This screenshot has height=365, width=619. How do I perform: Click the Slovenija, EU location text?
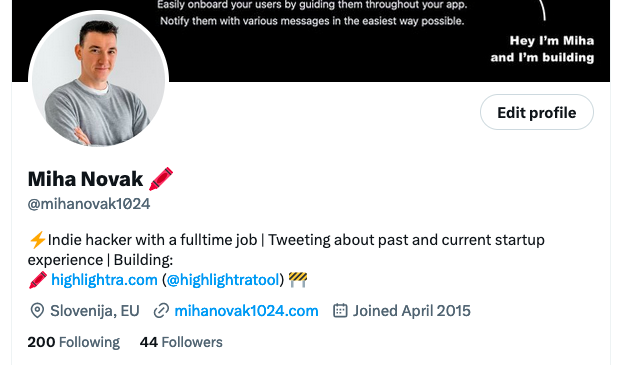[95, 311]
